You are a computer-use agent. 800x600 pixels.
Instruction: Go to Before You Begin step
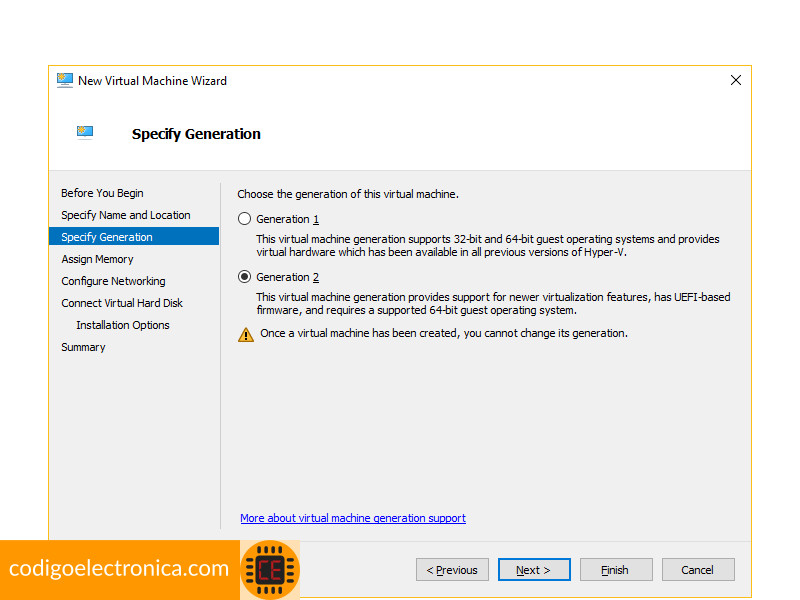(102, 193)
